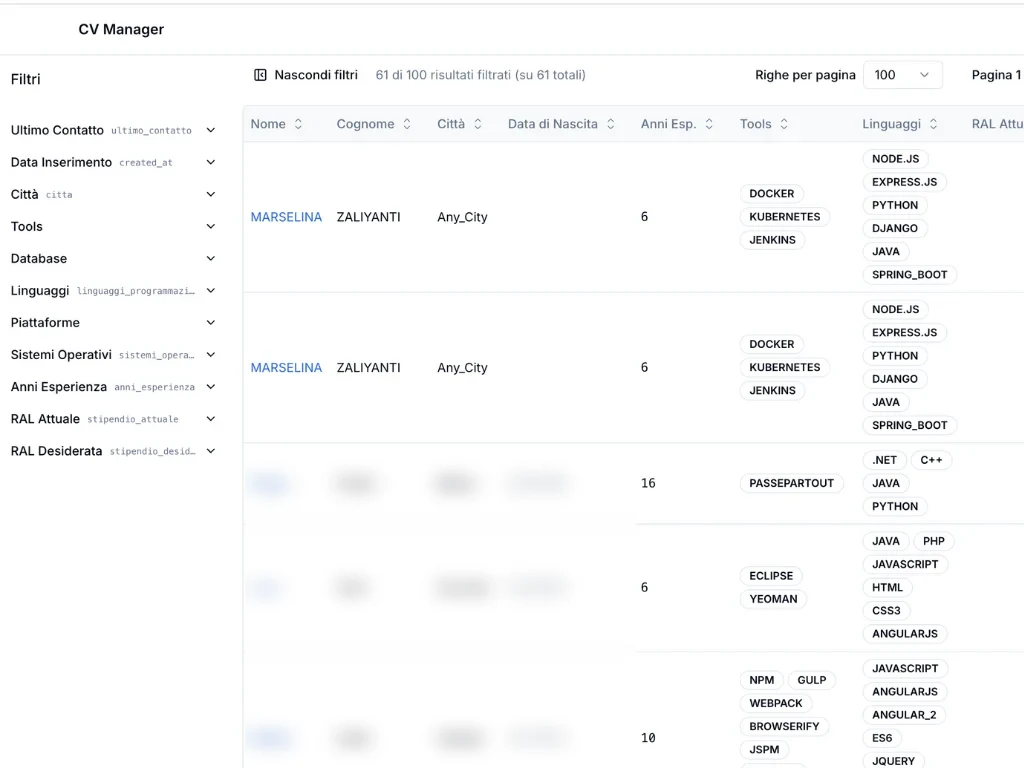The image size is (1024, 768).
Task: Sort by Anni Esp. column arrows
Action: (x=709, y=124)
